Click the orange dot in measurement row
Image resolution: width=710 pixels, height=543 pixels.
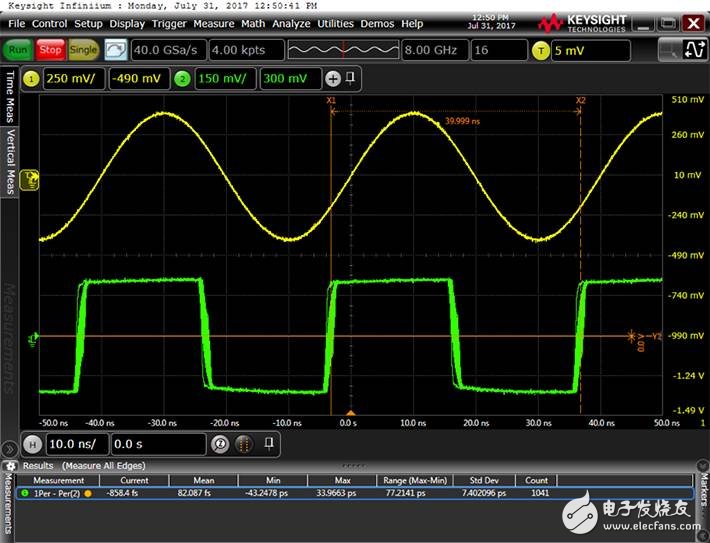(88, 494)
